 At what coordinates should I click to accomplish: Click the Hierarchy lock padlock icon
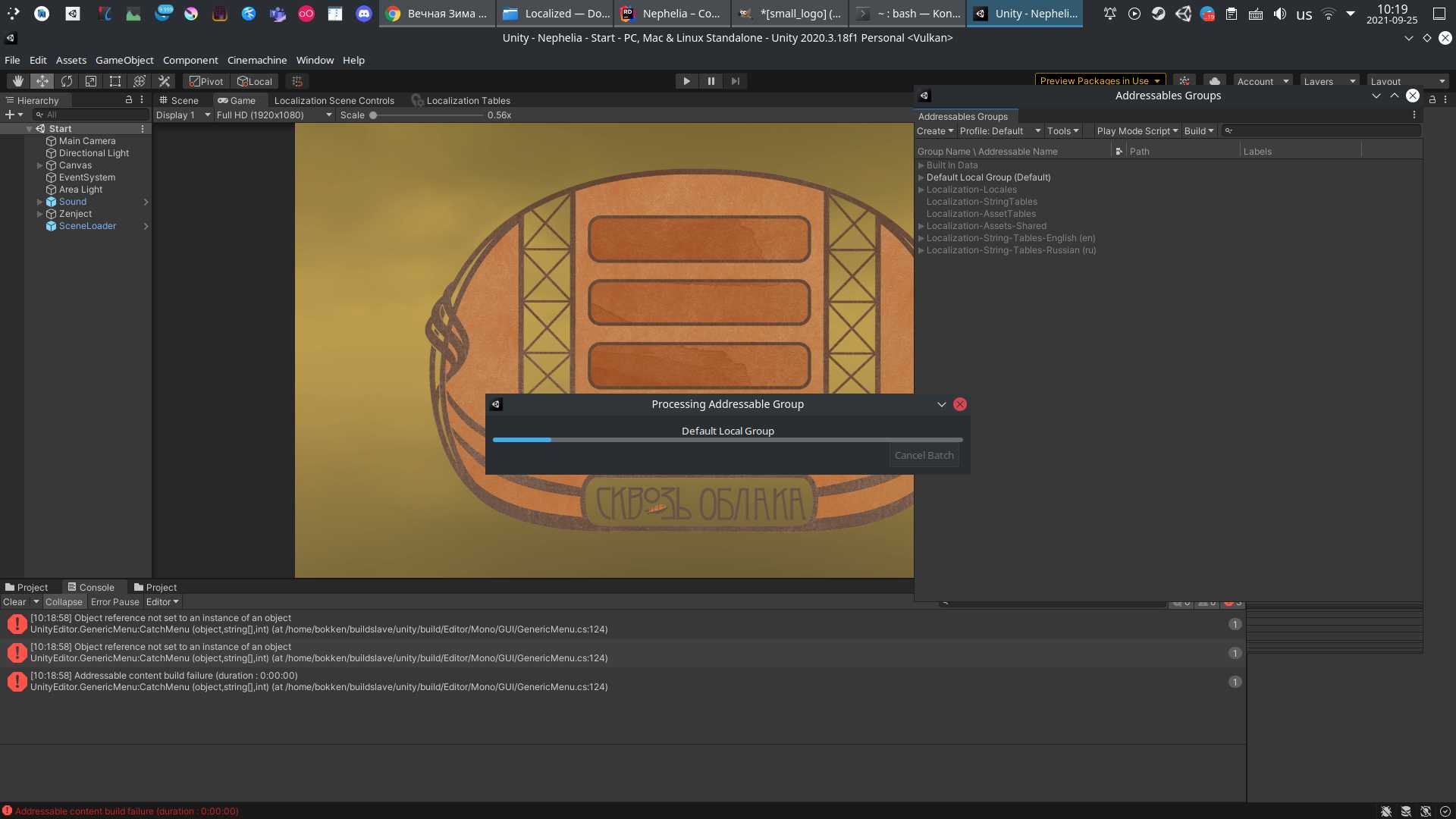point(130,99)
